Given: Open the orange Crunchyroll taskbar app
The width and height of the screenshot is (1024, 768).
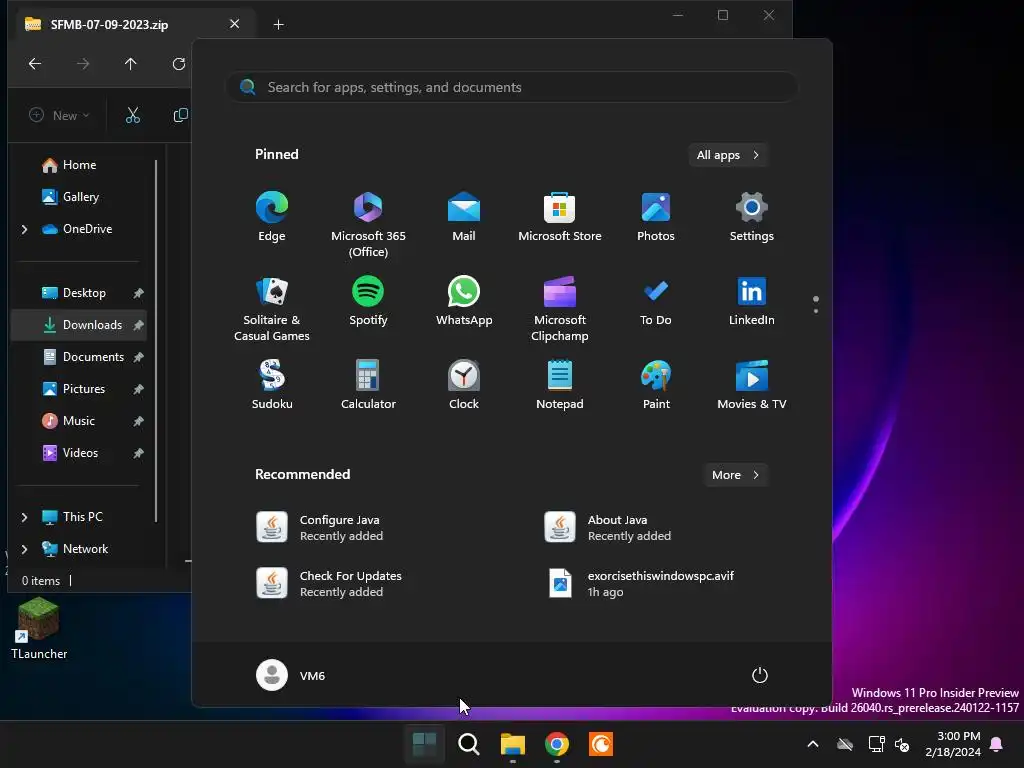Looking at the screenshot, I should [601, 744].
